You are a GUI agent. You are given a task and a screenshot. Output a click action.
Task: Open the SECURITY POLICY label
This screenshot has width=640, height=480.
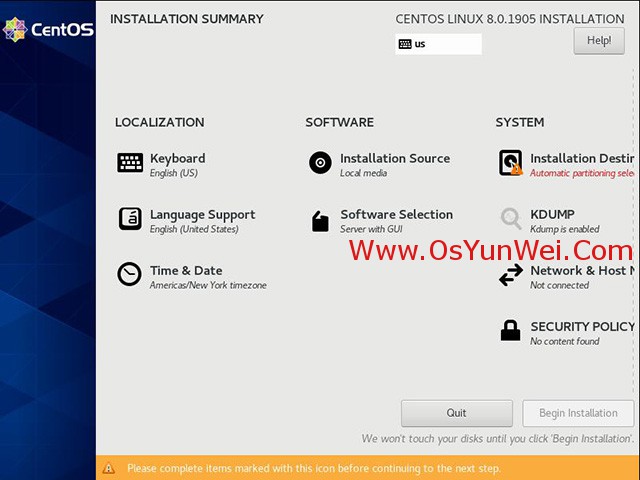click(582, 327)
